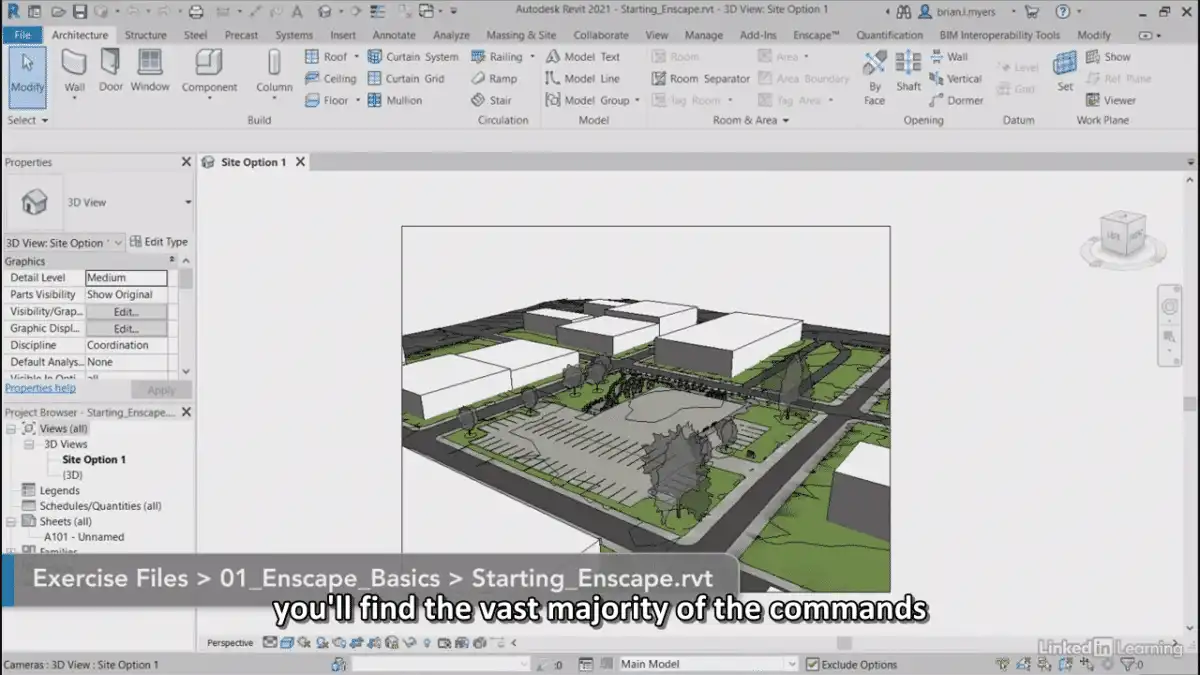
Task: Select the Door tool
Action: tap(111, 71)
